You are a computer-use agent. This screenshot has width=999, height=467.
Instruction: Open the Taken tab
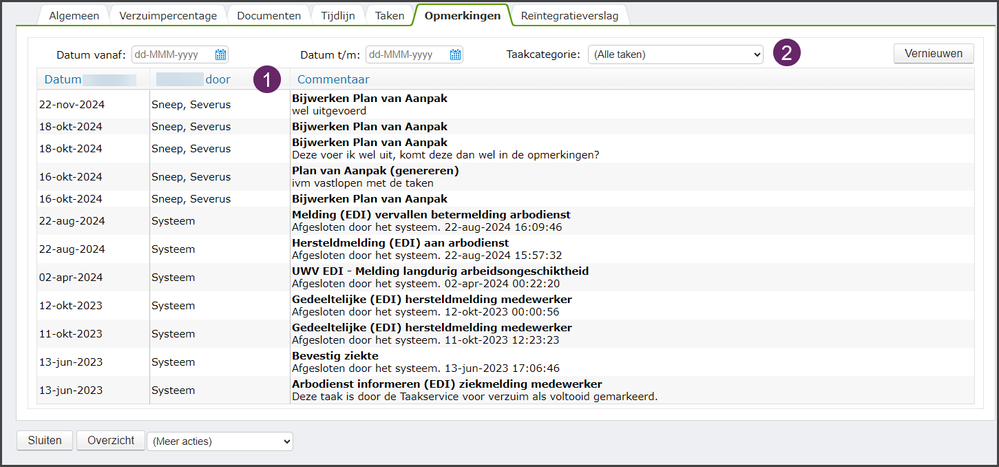pos(390,16)
